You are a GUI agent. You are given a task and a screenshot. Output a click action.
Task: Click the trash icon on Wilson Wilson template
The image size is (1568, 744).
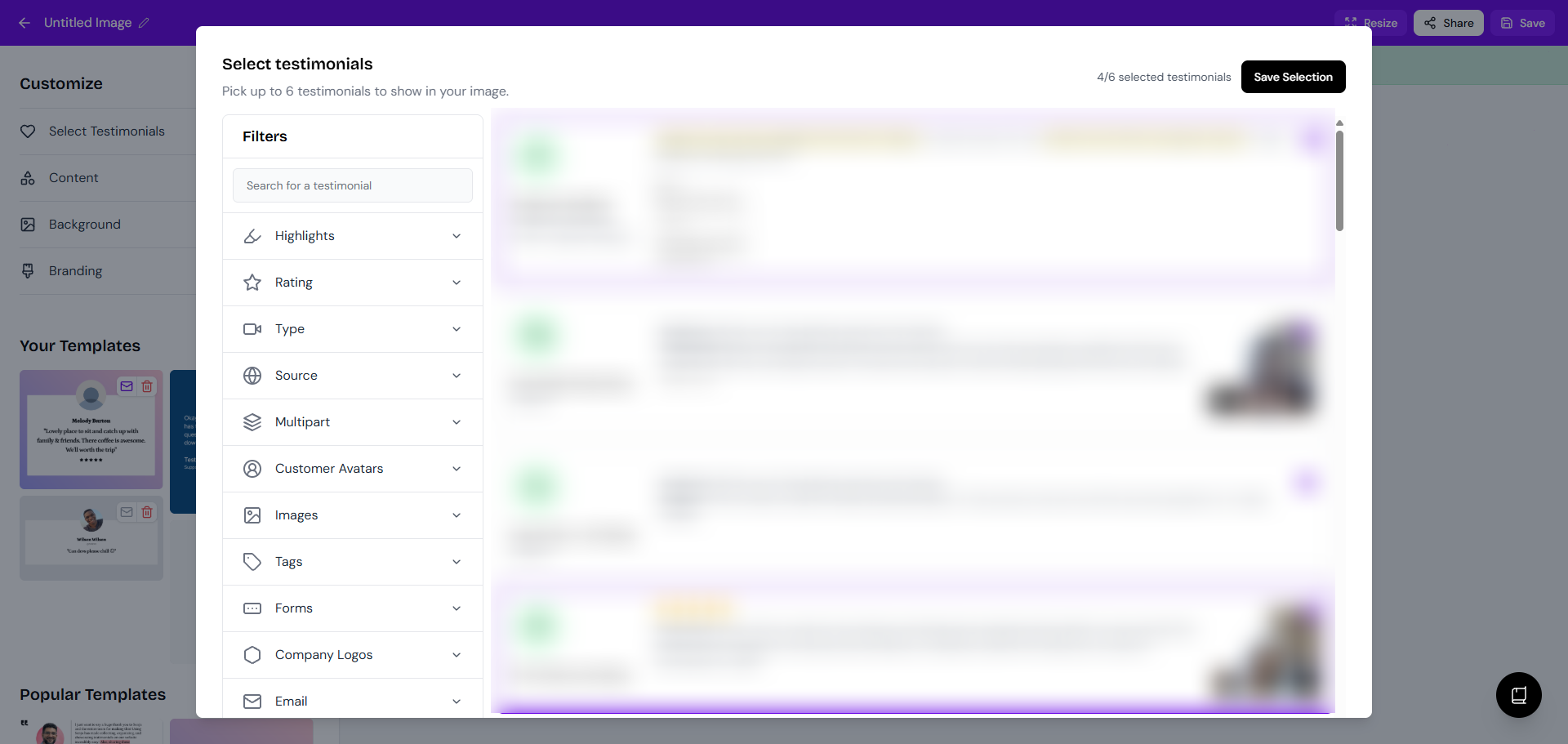[147, 512]
